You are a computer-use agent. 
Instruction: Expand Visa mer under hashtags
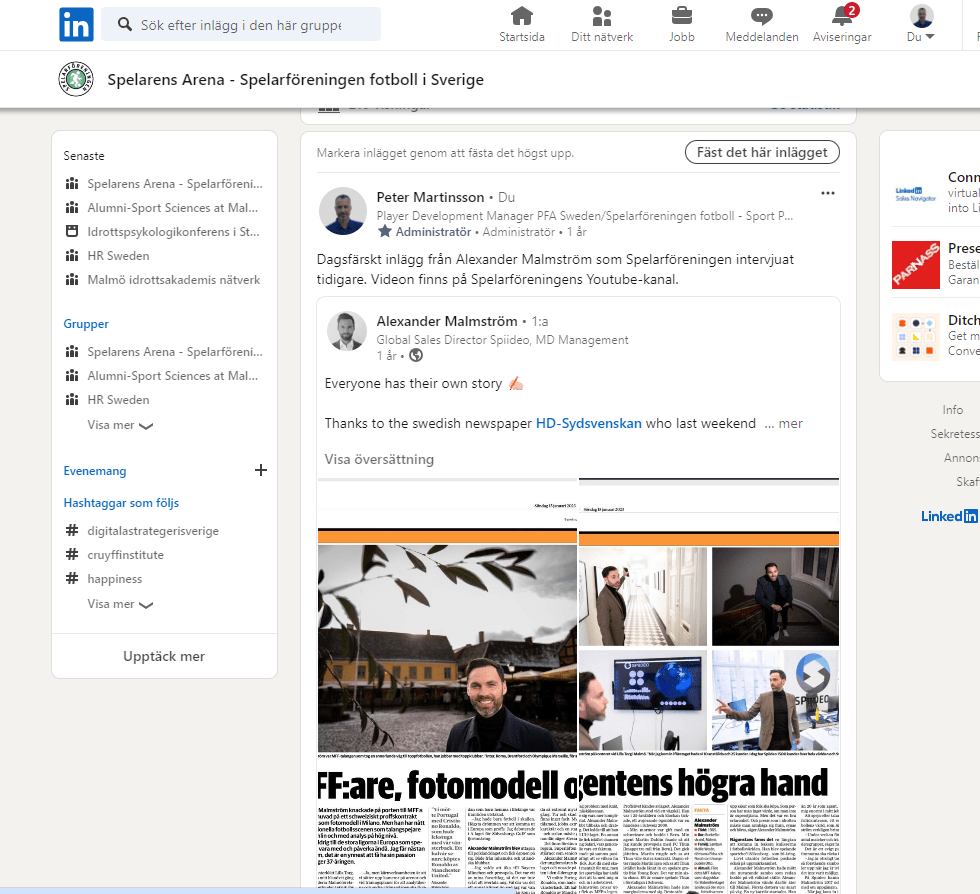pyautogui.click(x=120, y=604)
